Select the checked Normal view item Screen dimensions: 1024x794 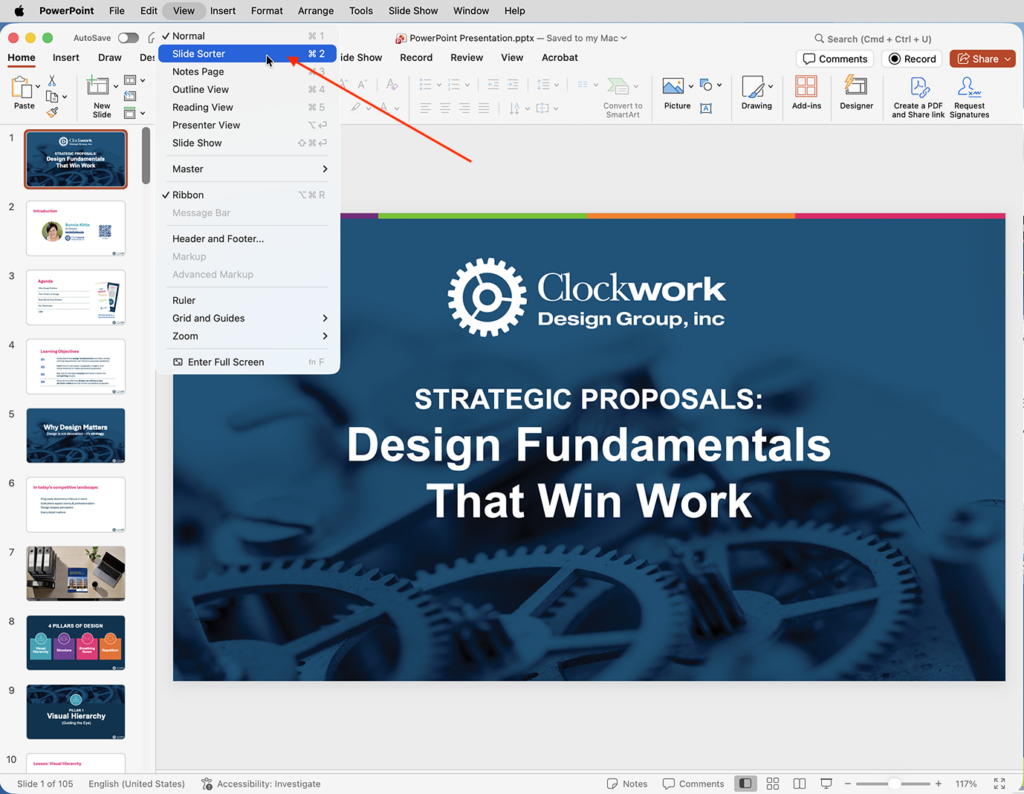click(x=248, y=36)
